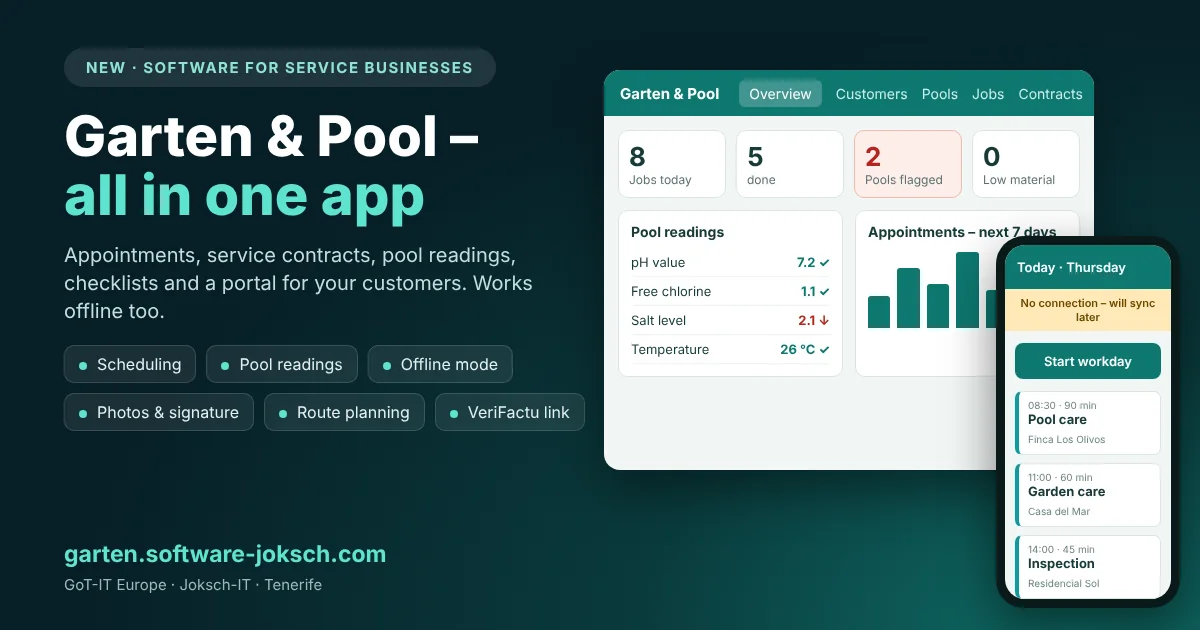
Task: Open garten.software-joksch.com link
Action: point(225,554)
